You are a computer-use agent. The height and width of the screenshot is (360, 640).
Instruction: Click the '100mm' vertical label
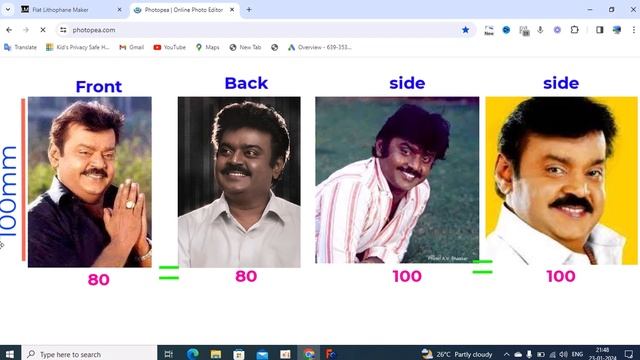coord(9,191)
